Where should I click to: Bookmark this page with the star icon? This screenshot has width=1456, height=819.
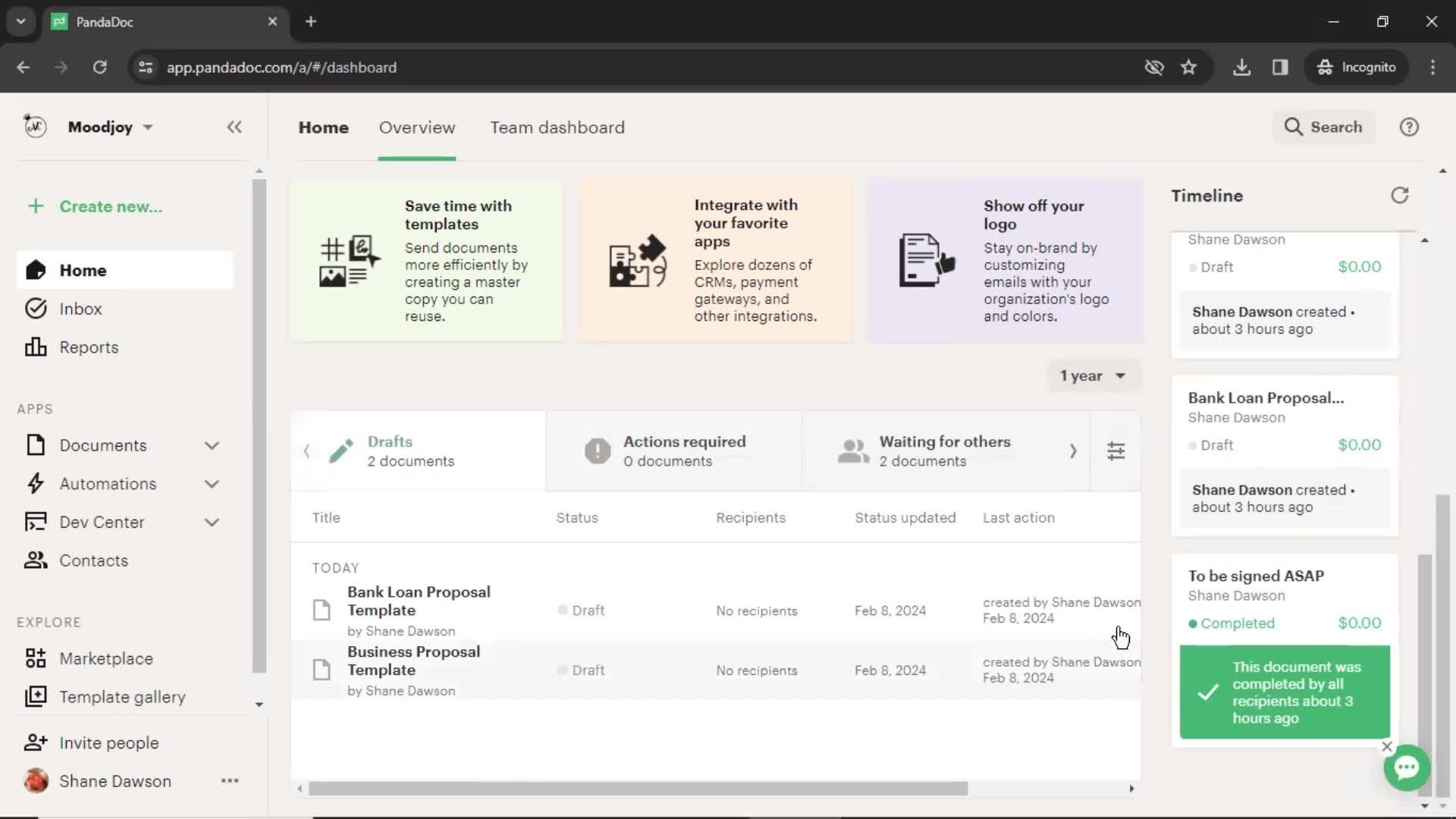[1188, 67]
